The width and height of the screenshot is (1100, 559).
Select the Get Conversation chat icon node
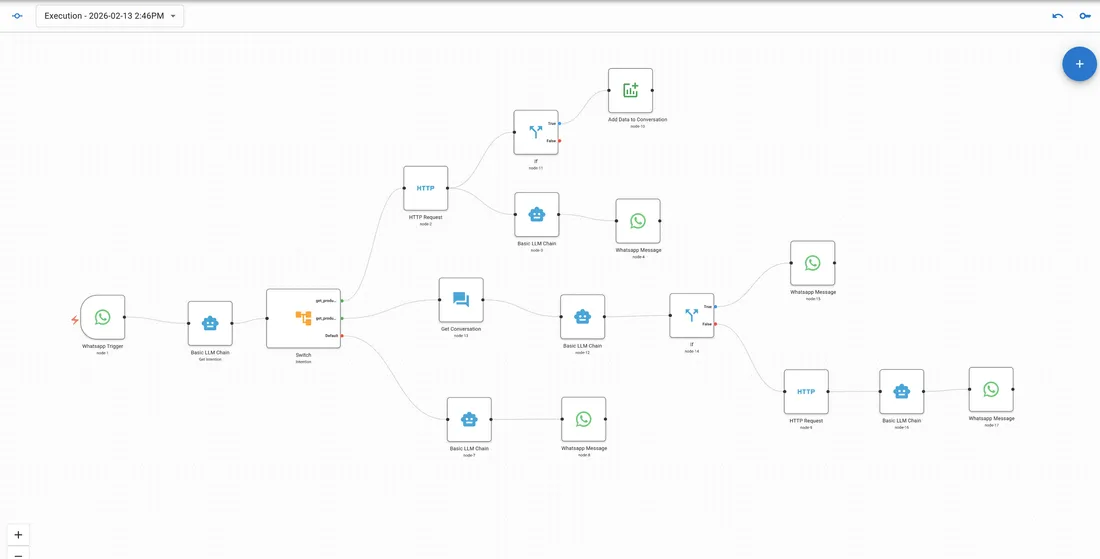point(461,300)
